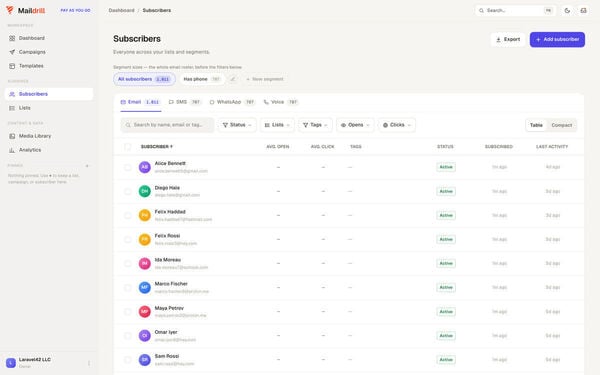Click the search magnifier icon in header
Viewport: 600px width, 375px height.
pos(481,11)
